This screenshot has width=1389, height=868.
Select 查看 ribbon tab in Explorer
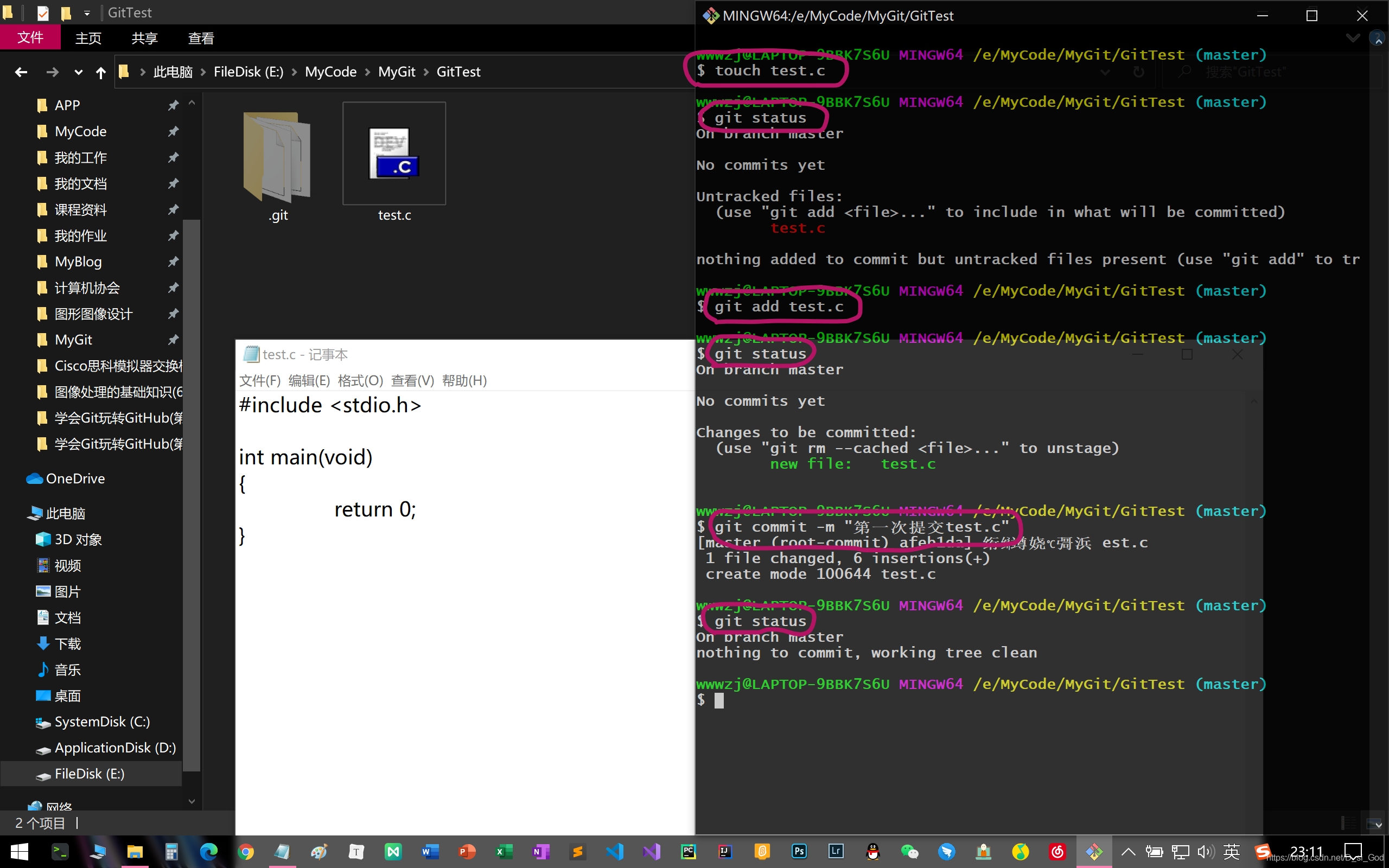[200, 38]
